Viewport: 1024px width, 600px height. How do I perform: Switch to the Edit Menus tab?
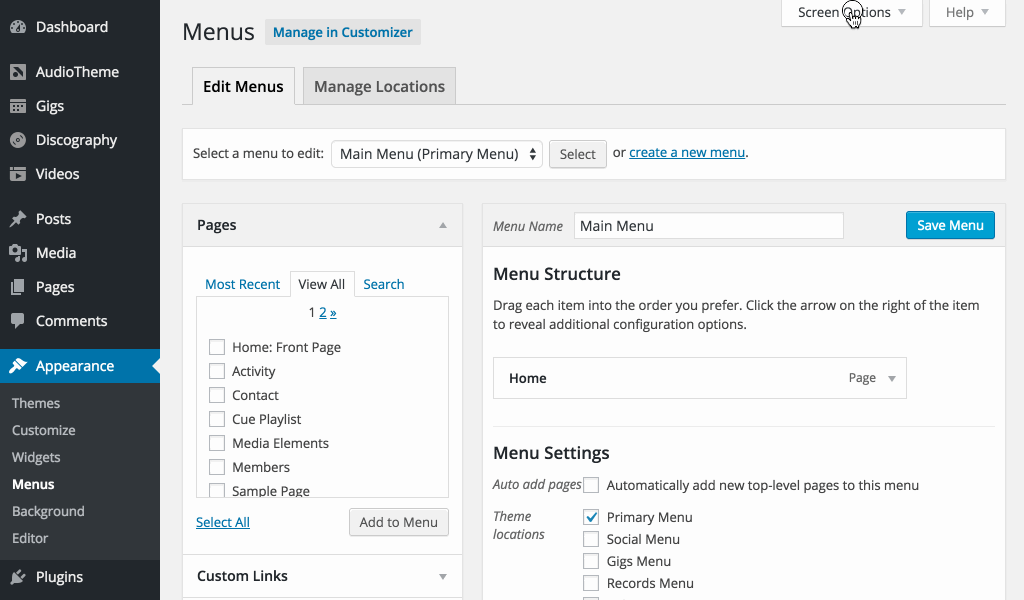pyautogui.click(x=243, y=86)
